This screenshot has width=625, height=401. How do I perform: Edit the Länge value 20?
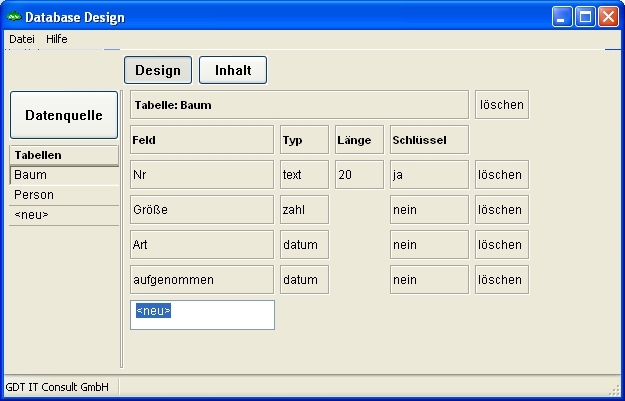[x=359, y=175]
